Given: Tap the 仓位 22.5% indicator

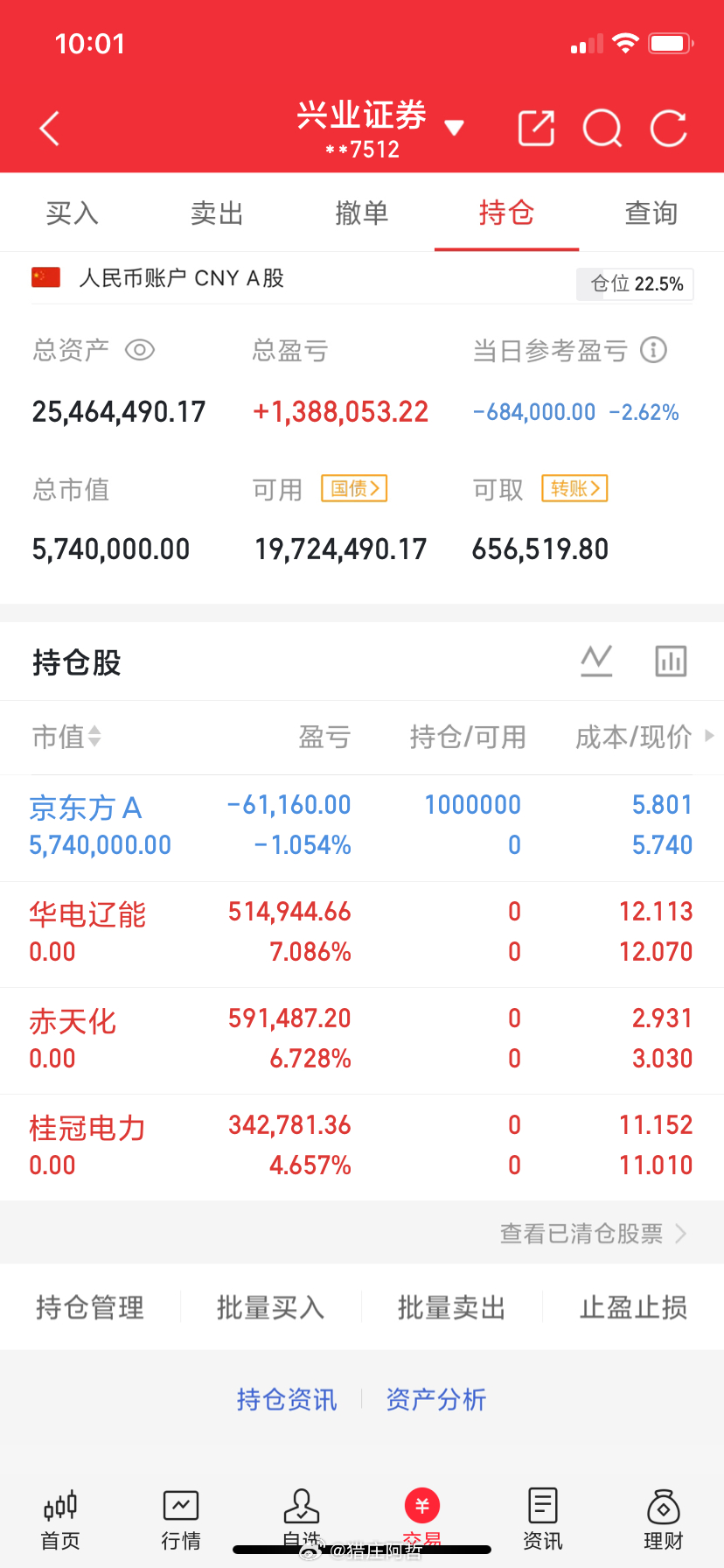Looking at the screenshot, I should click(635, 283).
